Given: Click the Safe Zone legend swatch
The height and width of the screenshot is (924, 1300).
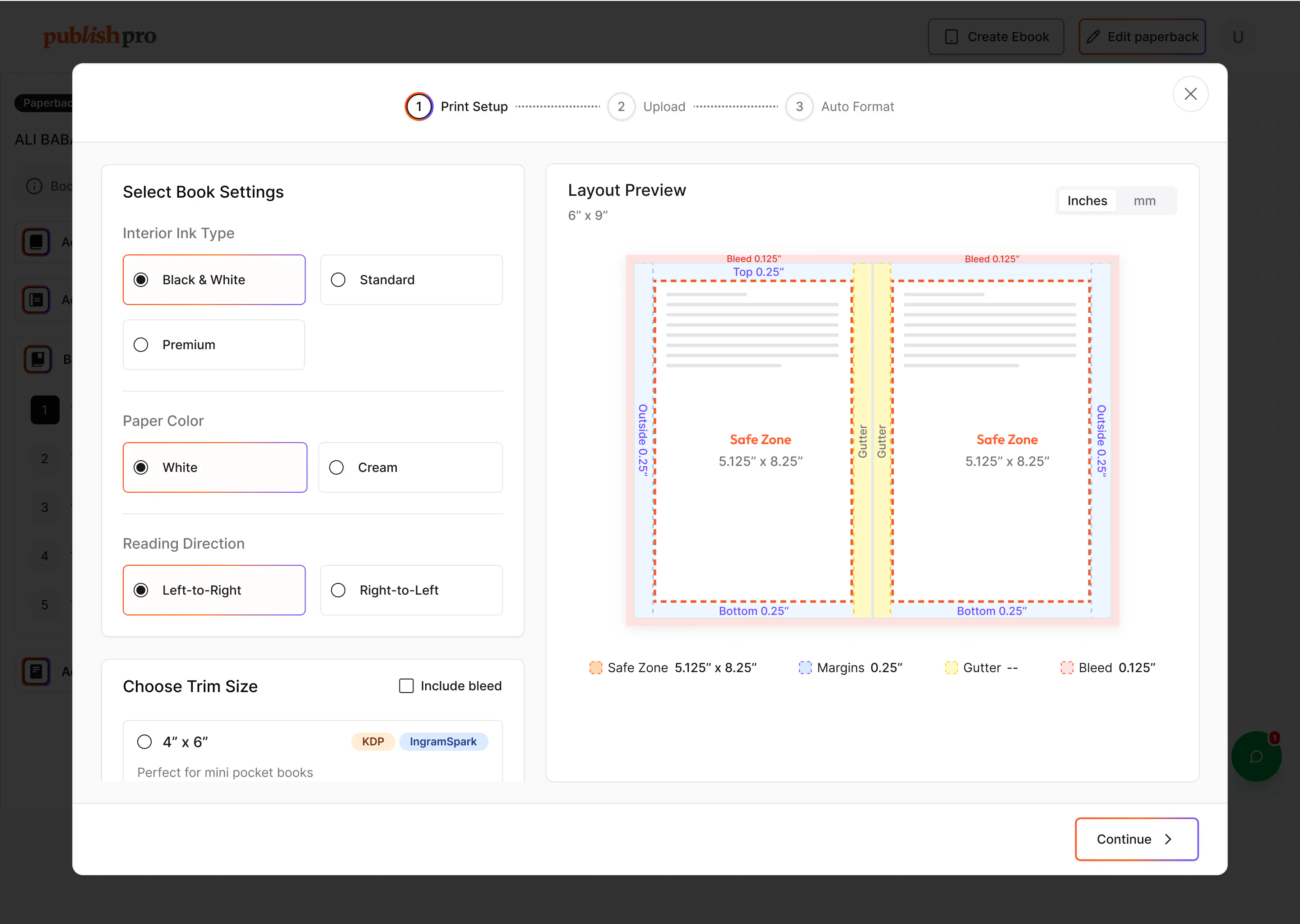Looking at the screenshot, I should (x=595, y=667).
